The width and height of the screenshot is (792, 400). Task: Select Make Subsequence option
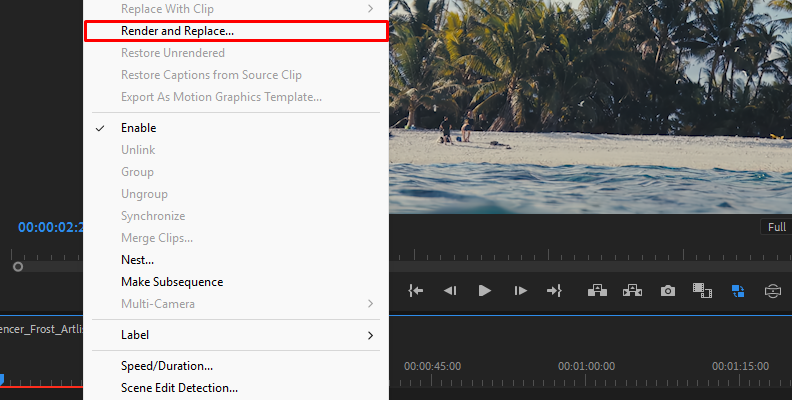click(236, 282)
